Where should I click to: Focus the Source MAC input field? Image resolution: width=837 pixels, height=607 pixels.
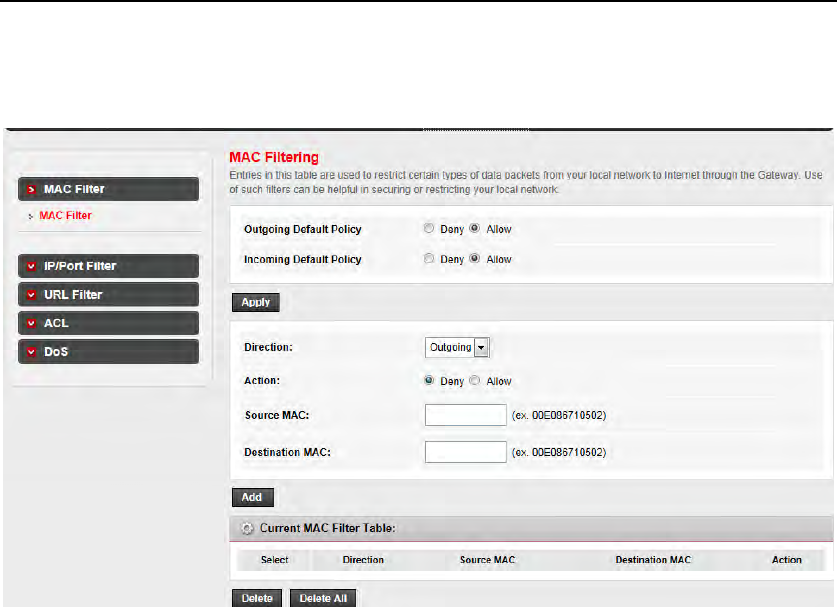click(x=465, y=415)
